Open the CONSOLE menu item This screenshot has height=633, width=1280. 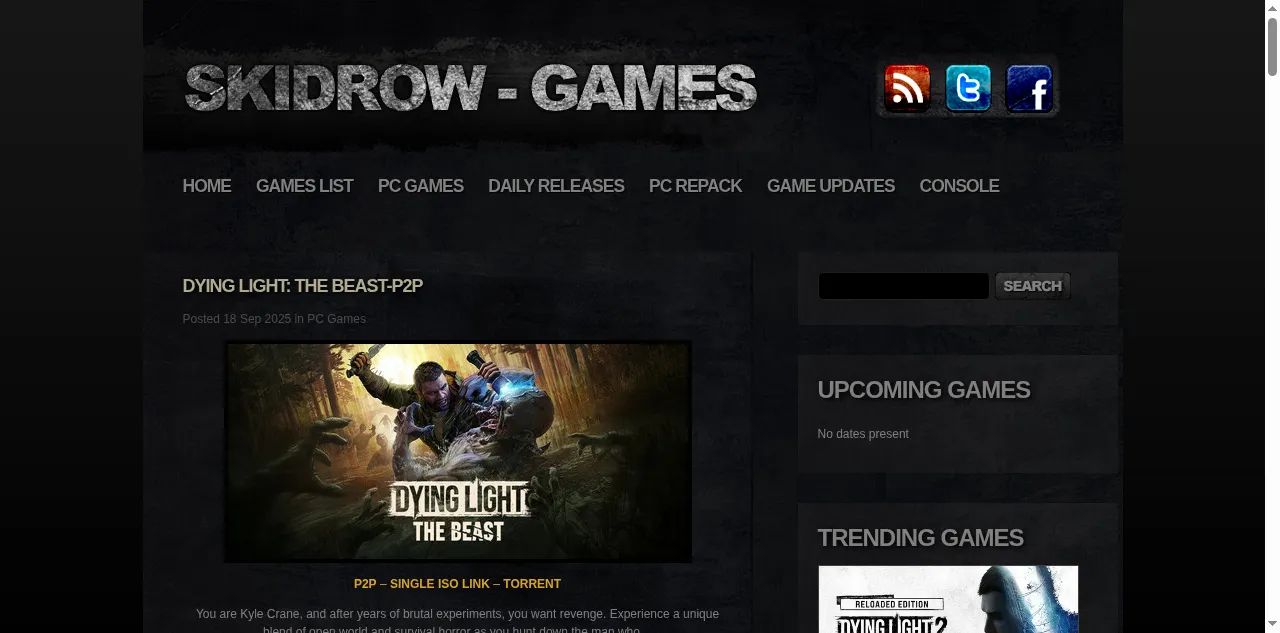click(x=959, y=186)
